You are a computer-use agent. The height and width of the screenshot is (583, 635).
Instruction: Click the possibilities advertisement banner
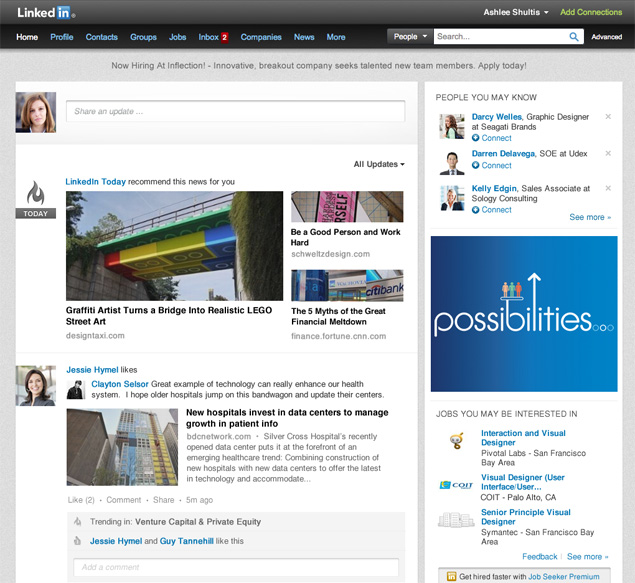pyautogui.click(x=524, y=314)
